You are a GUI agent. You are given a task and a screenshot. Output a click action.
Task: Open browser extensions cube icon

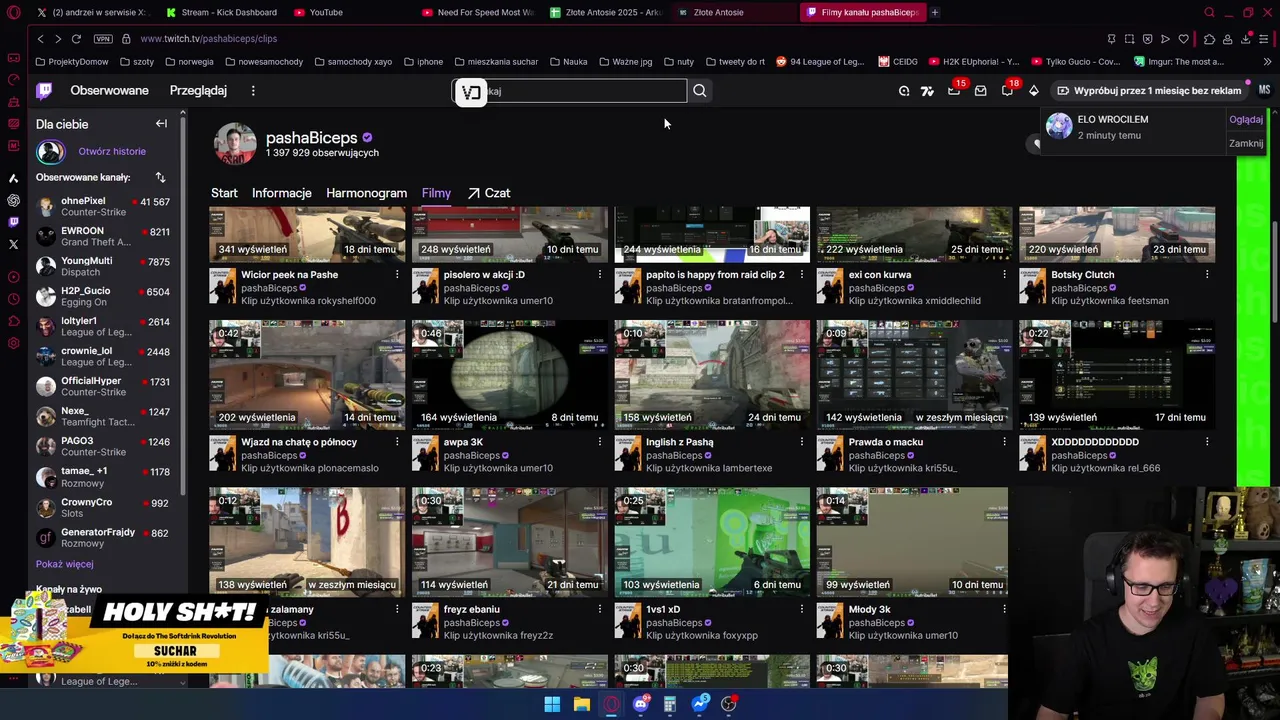1209,39
